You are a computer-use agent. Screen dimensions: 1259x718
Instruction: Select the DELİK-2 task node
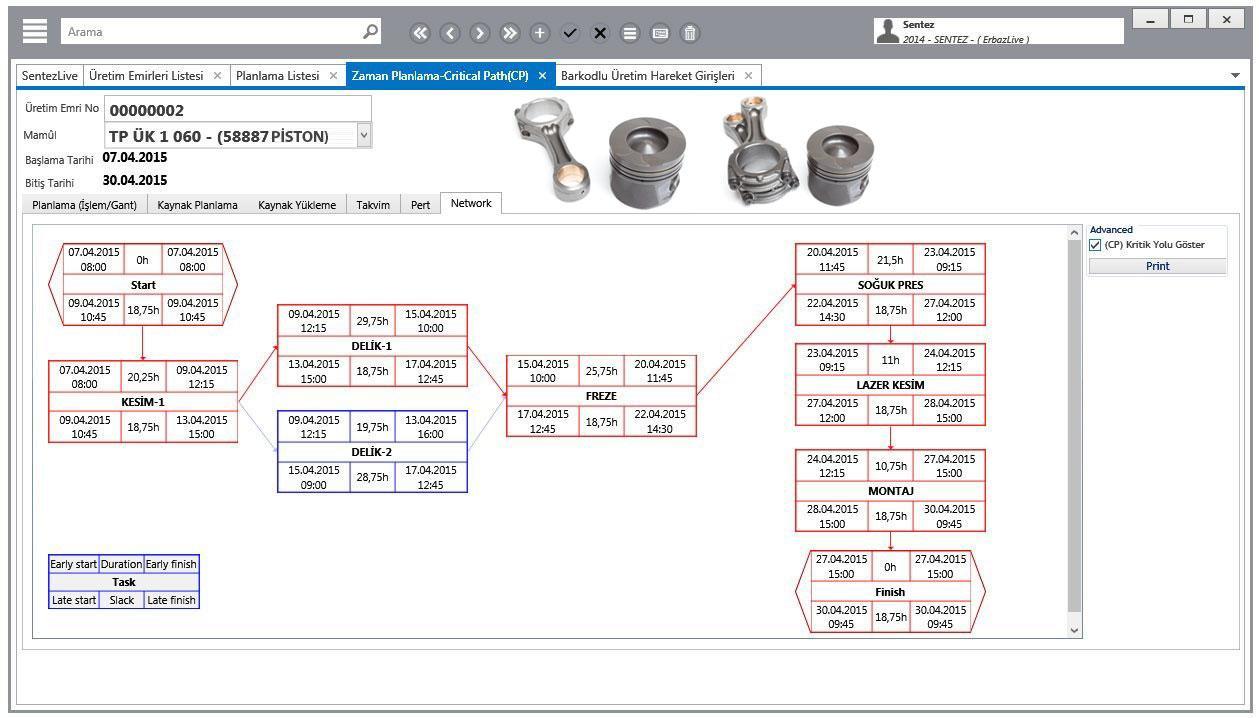(x=372, y=452)
